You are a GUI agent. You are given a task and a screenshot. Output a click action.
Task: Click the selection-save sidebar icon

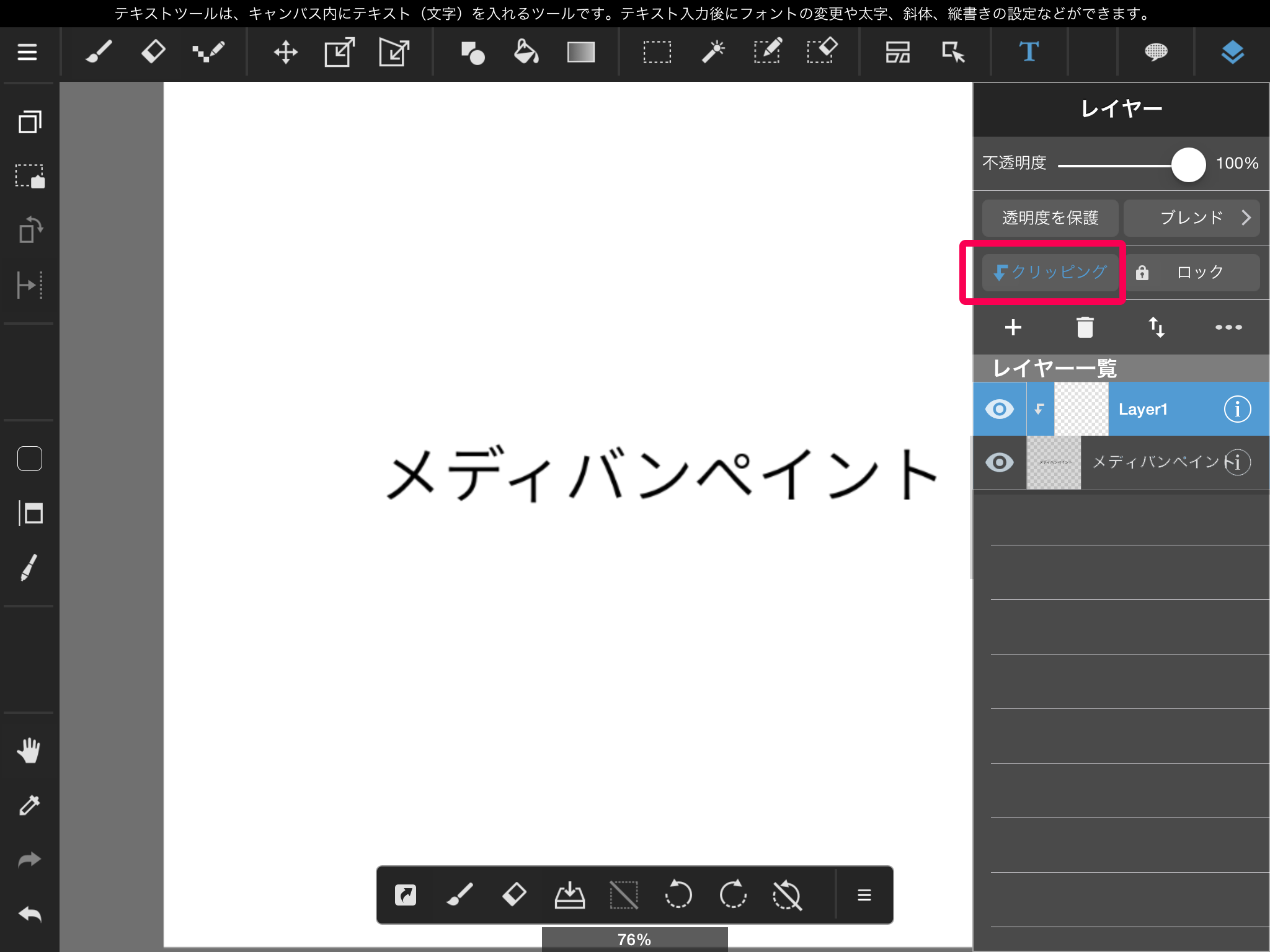pyautogui.click(x=30, y=176)
